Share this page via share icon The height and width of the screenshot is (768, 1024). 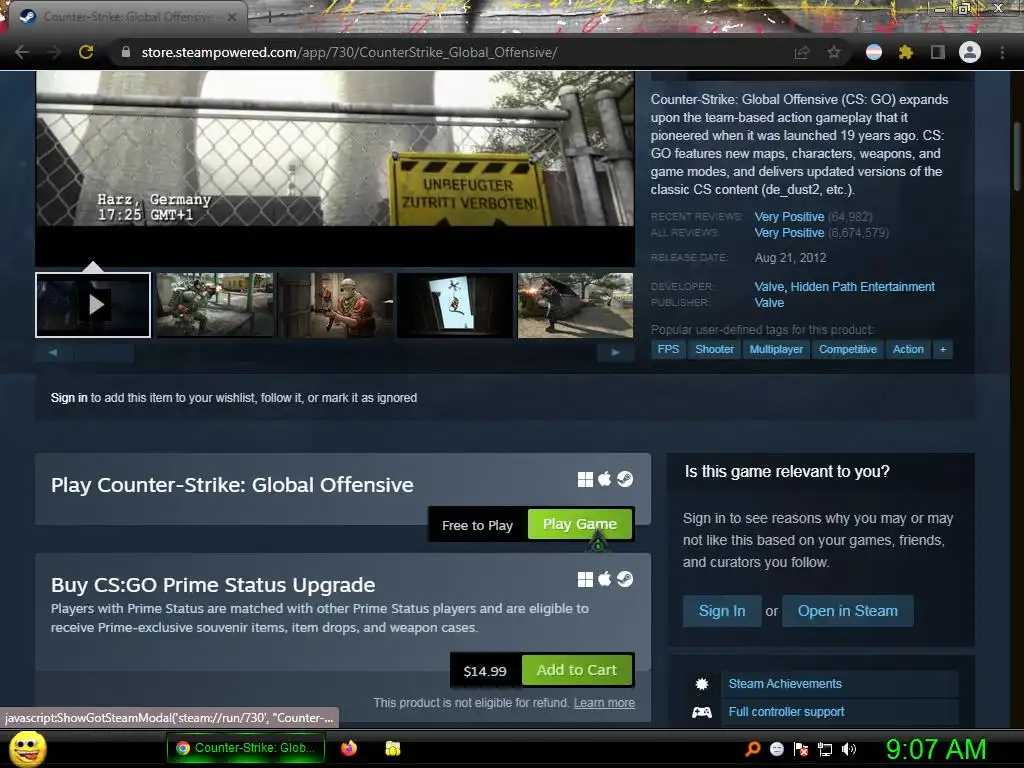pyautogui.click(x=802, y=52)
